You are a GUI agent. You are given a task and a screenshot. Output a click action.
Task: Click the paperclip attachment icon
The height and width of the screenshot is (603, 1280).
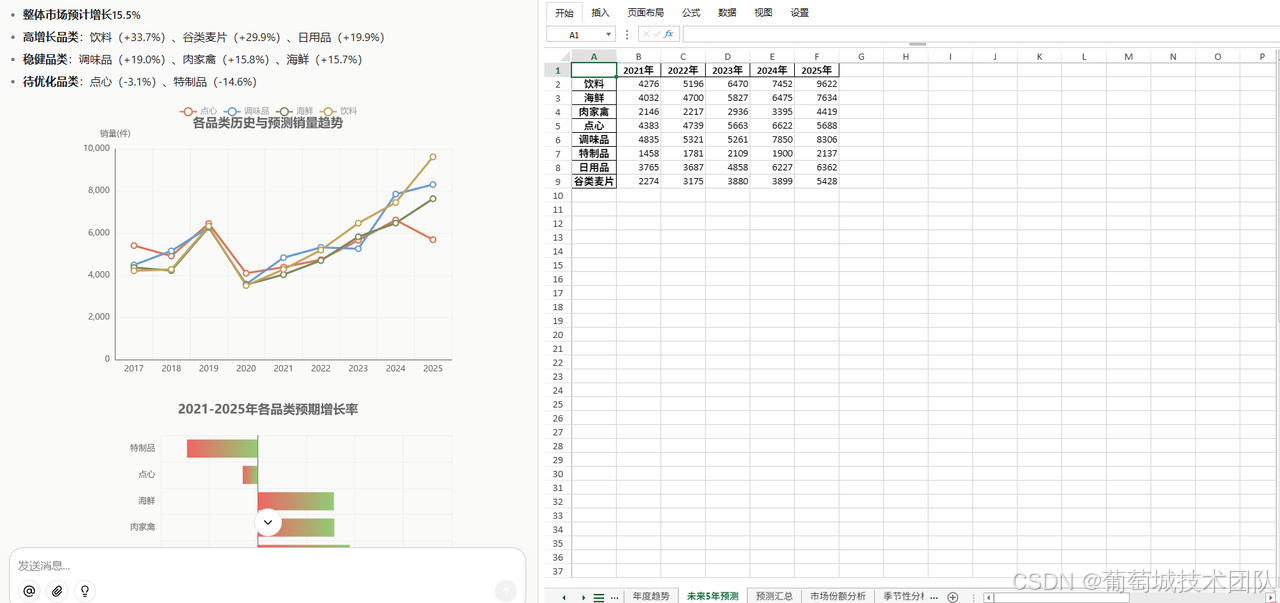point(57,591)
